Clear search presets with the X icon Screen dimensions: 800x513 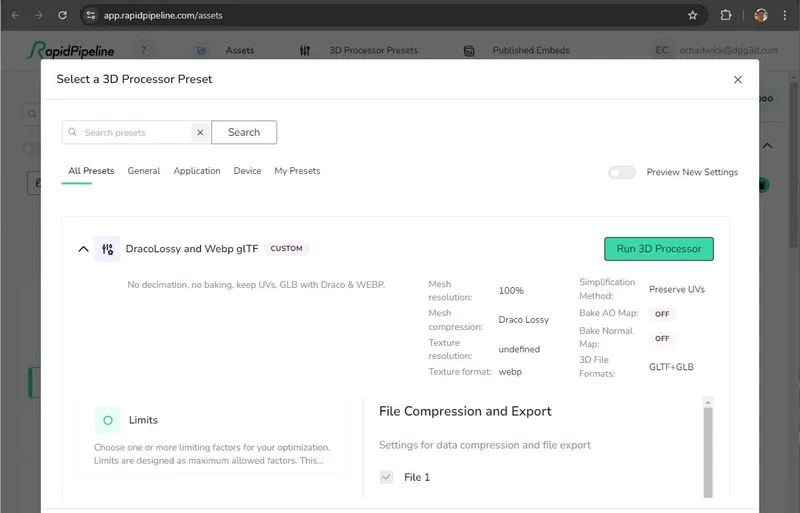click(199, 132)
